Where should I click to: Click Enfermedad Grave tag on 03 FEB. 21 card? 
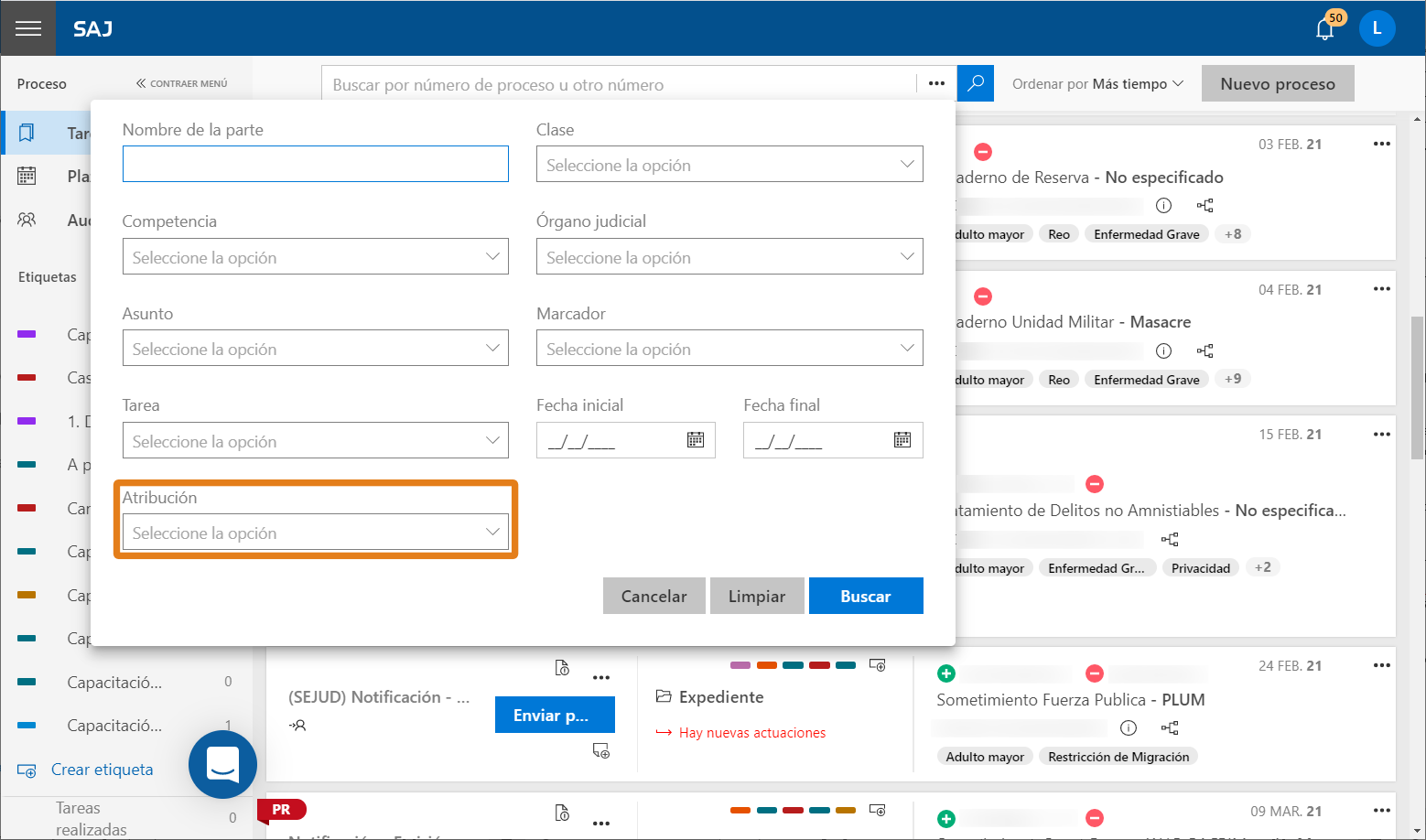click(1147, 234)
